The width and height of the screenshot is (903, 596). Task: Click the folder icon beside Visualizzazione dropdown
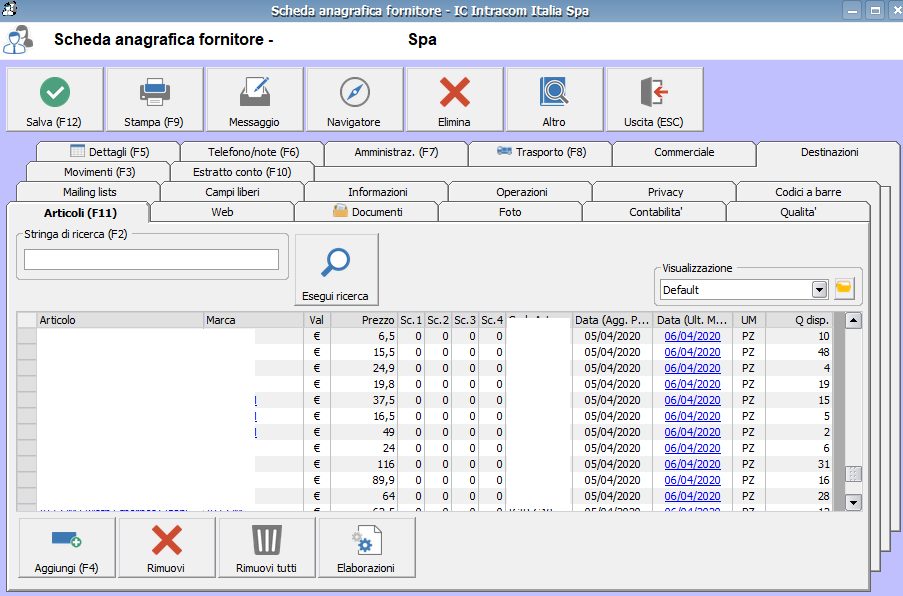[845, 289]
